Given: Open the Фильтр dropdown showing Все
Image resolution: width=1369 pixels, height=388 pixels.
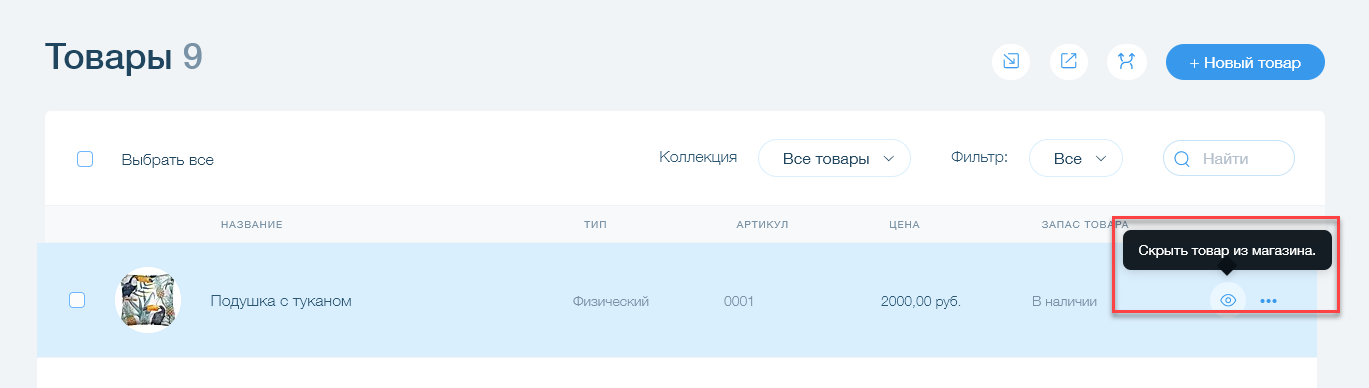Looking at the screenshot, I should tap(1075, 158).
